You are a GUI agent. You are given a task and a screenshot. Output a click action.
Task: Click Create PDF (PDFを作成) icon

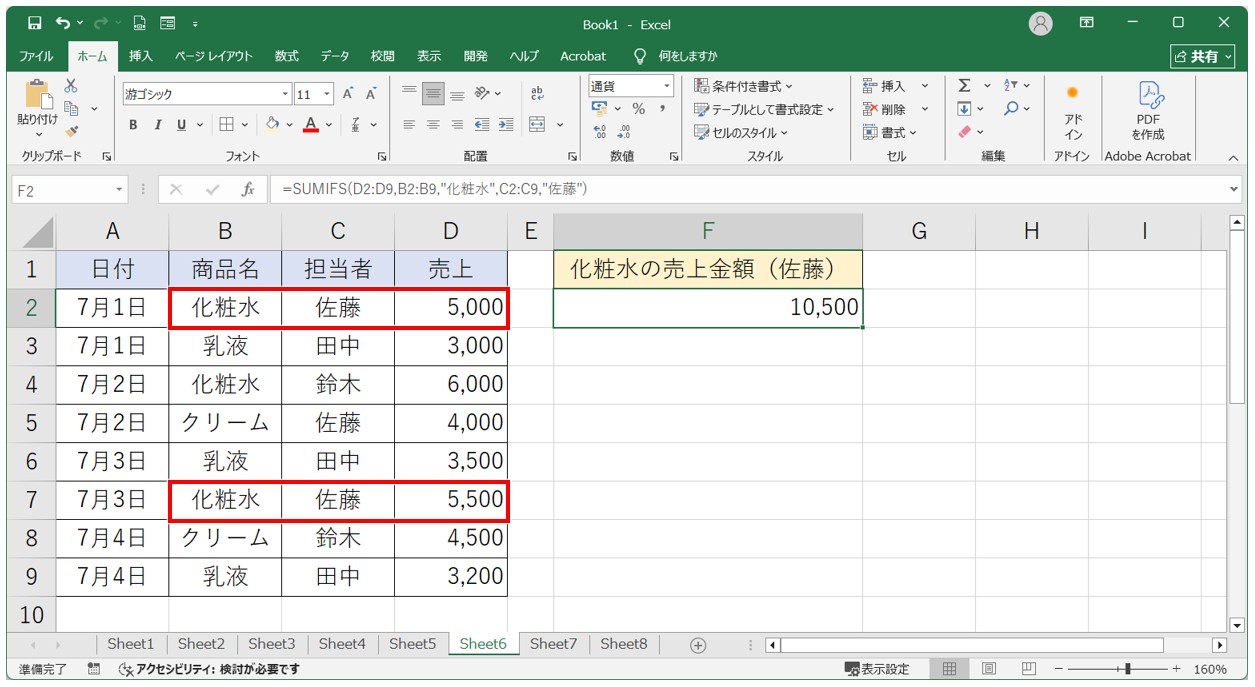[1148, 111]
